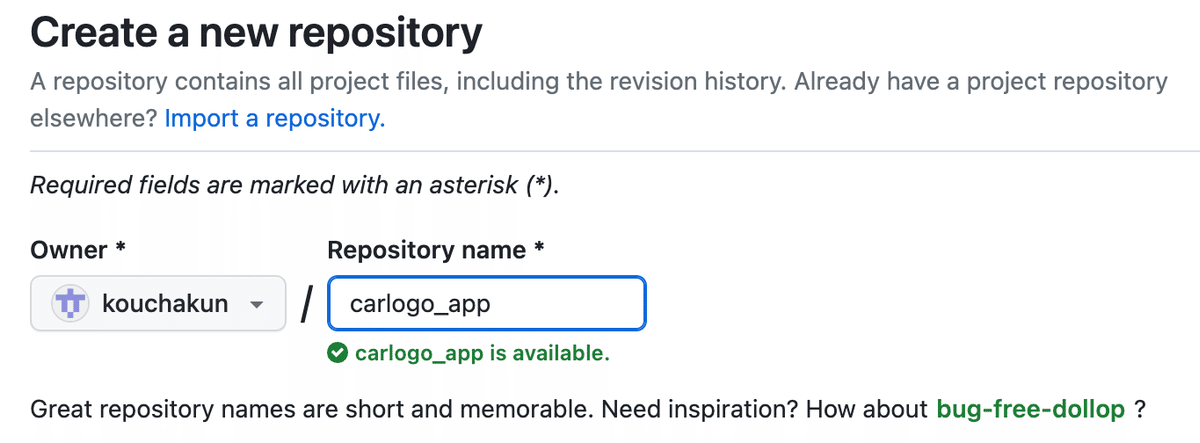Viewport: 1200px width, 443px height.
Task: Open the Import a repository link
Action: click(x=274, y=118)
